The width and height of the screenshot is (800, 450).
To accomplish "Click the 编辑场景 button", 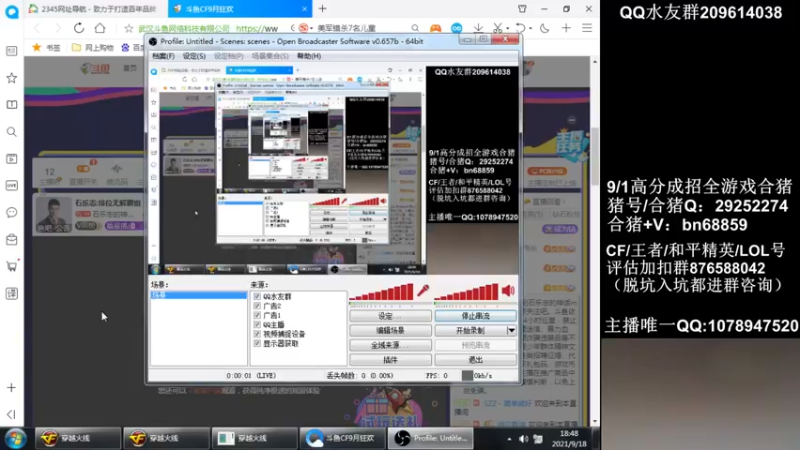I will (x=390, y=331).
